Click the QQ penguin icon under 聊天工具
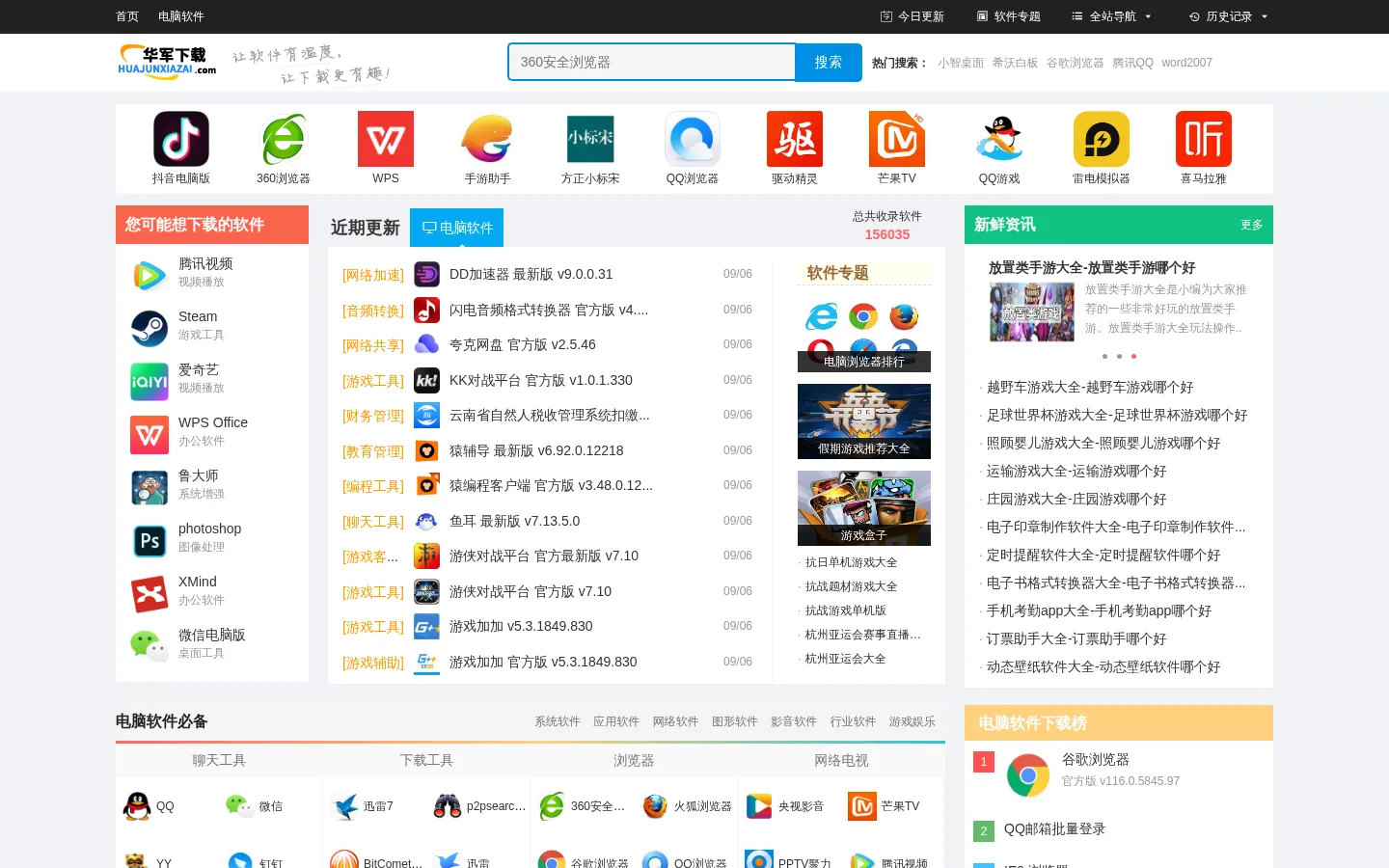The width and height of the screenshot is (1389, 868). pos(137,806)
